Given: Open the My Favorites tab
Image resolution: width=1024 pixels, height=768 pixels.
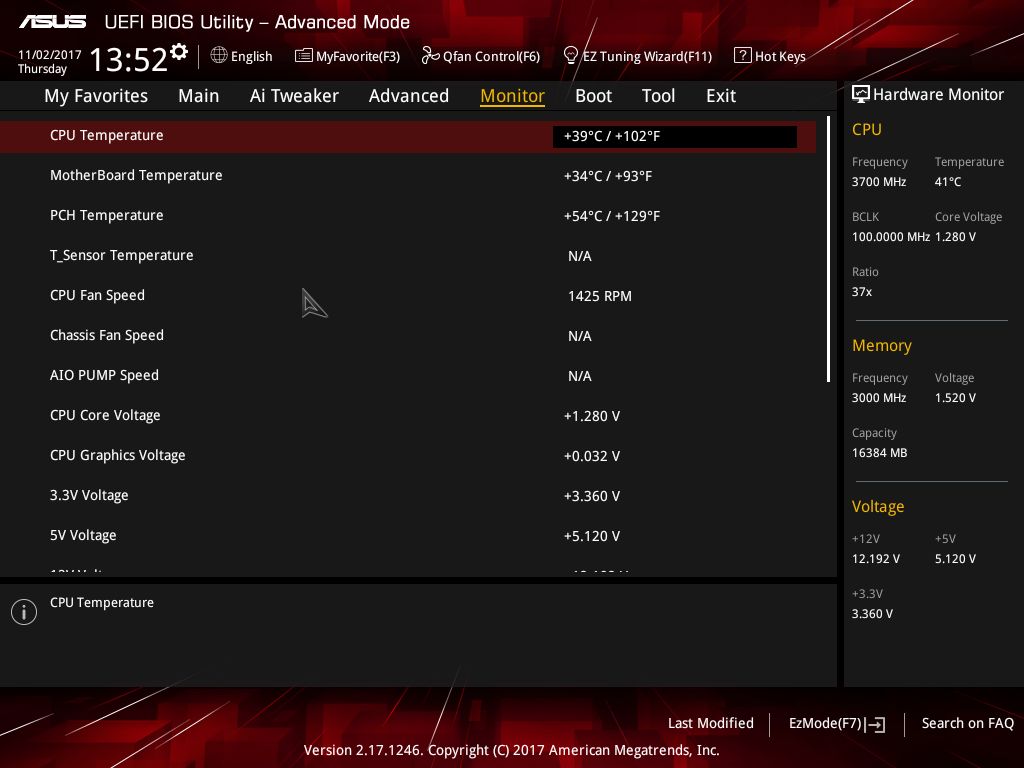Looking at the screenshot, I should [96, 96].
